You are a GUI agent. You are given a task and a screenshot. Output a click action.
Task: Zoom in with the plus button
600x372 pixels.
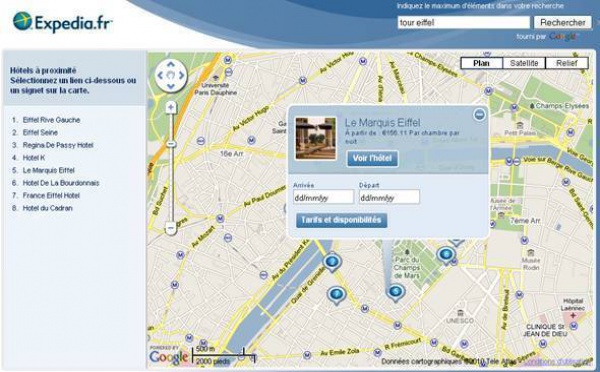(x=171, y=107)
